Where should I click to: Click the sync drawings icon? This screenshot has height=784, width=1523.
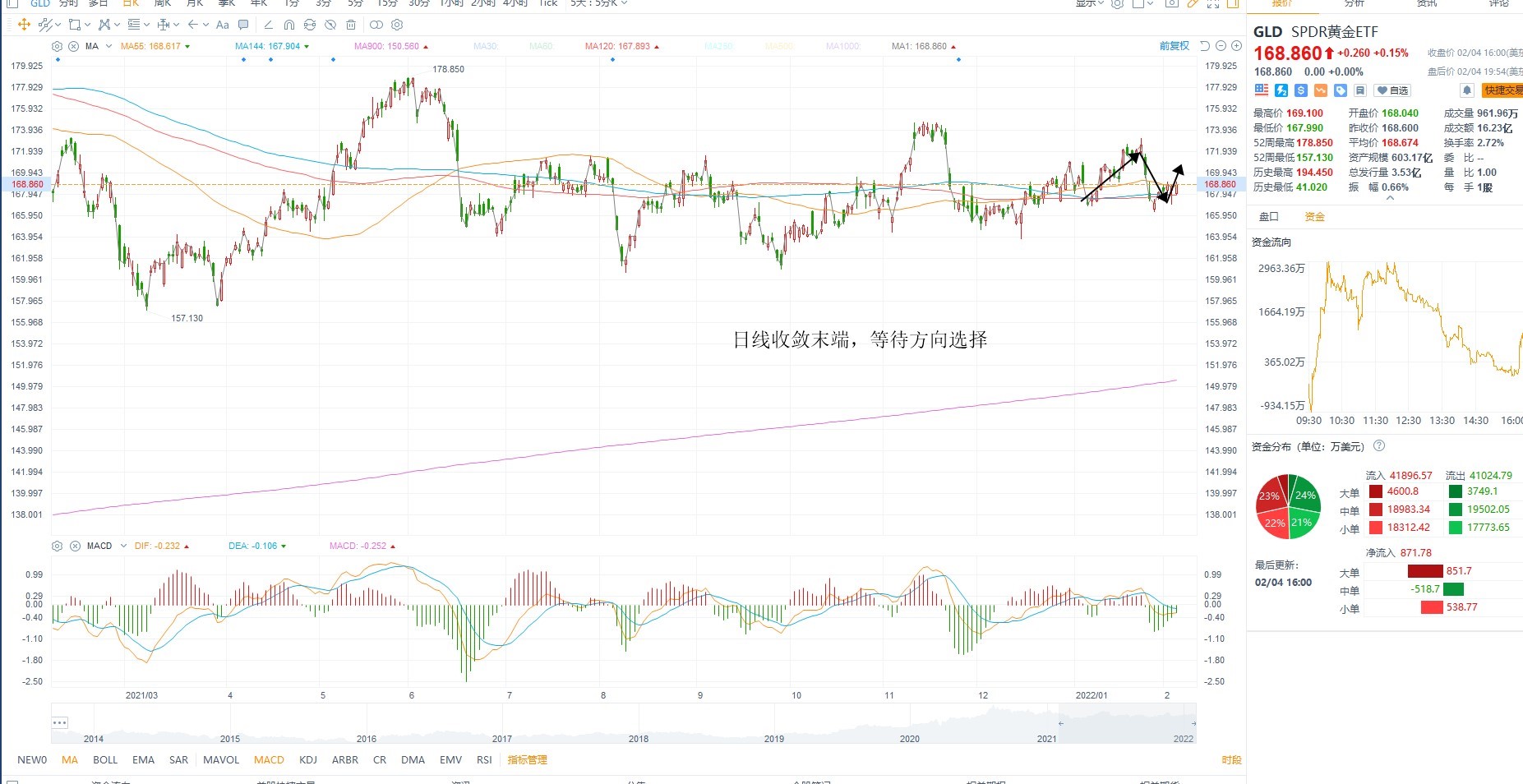[x=310, y=25]
